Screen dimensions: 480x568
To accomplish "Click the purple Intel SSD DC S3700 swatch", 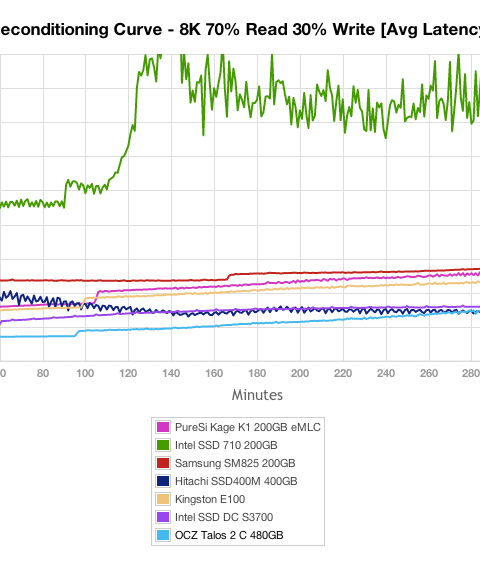I will point(163,517).
